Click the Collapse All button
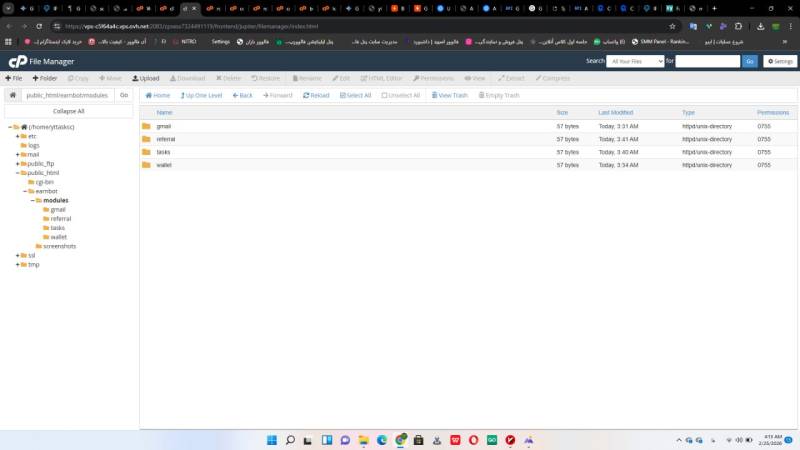 pyautogui.click(x=69, y=111)
